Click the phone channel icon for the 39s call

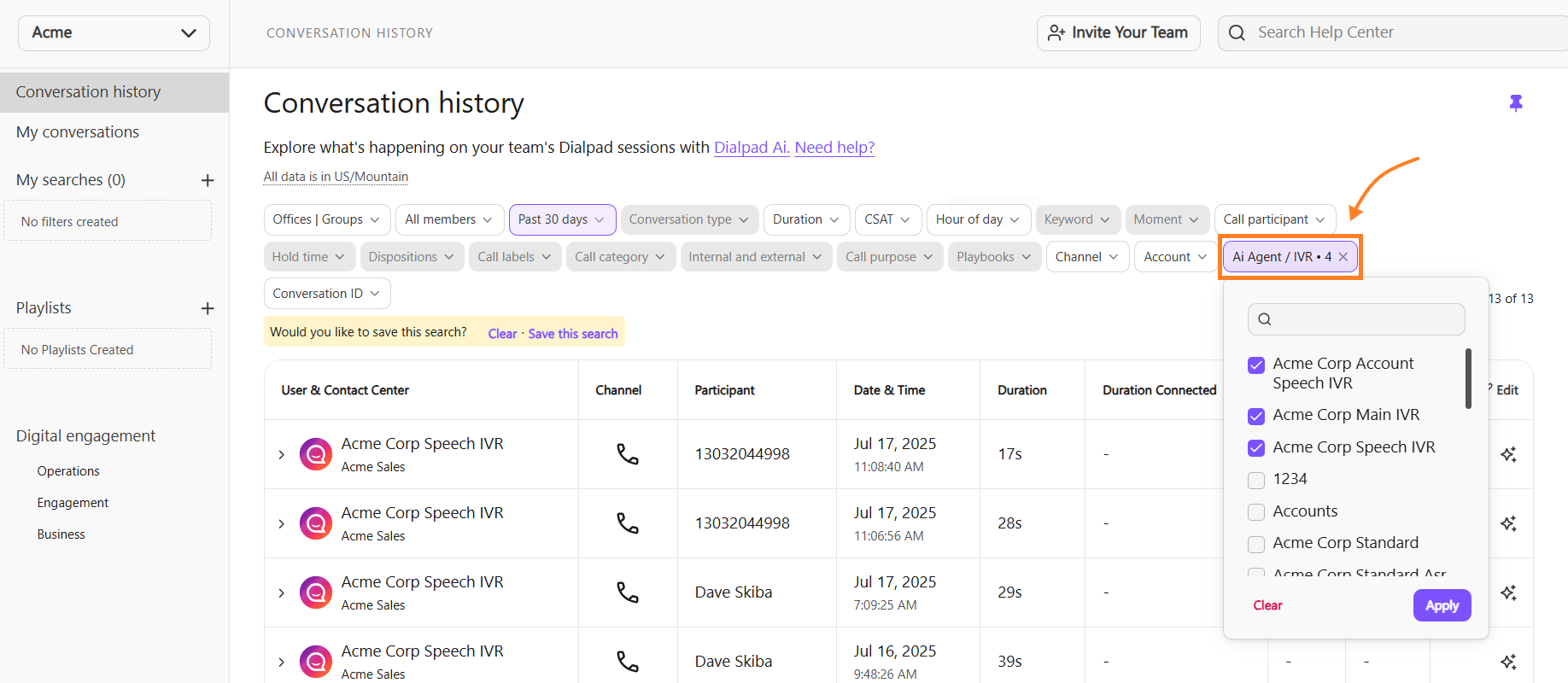coord(628,662)
